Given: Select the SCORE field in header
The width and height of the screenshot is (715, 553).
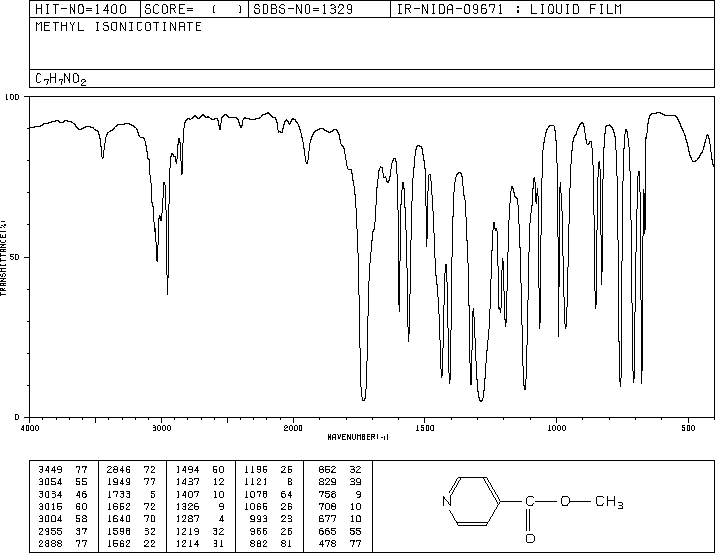Looking at the screenshot, I should [194, 9].
